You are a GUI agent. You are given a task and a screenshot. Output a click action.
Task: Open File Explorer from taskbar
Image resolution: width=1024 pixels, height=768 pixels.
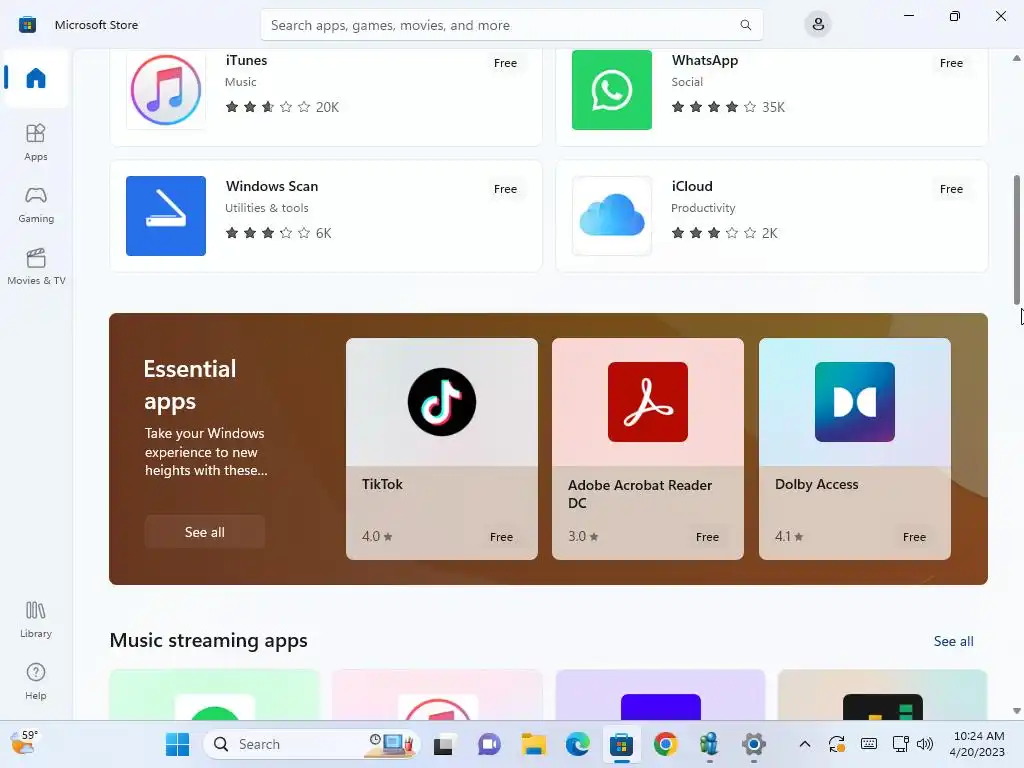[x=534, y=744]
